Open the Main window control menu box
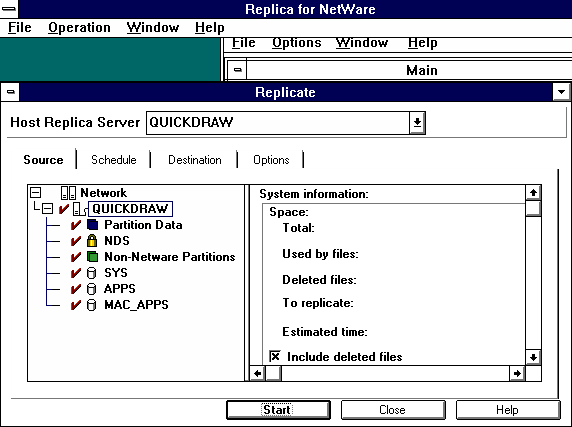Image resolution: width=572 pixels, height=427 pixels. [x=237, y=70]
